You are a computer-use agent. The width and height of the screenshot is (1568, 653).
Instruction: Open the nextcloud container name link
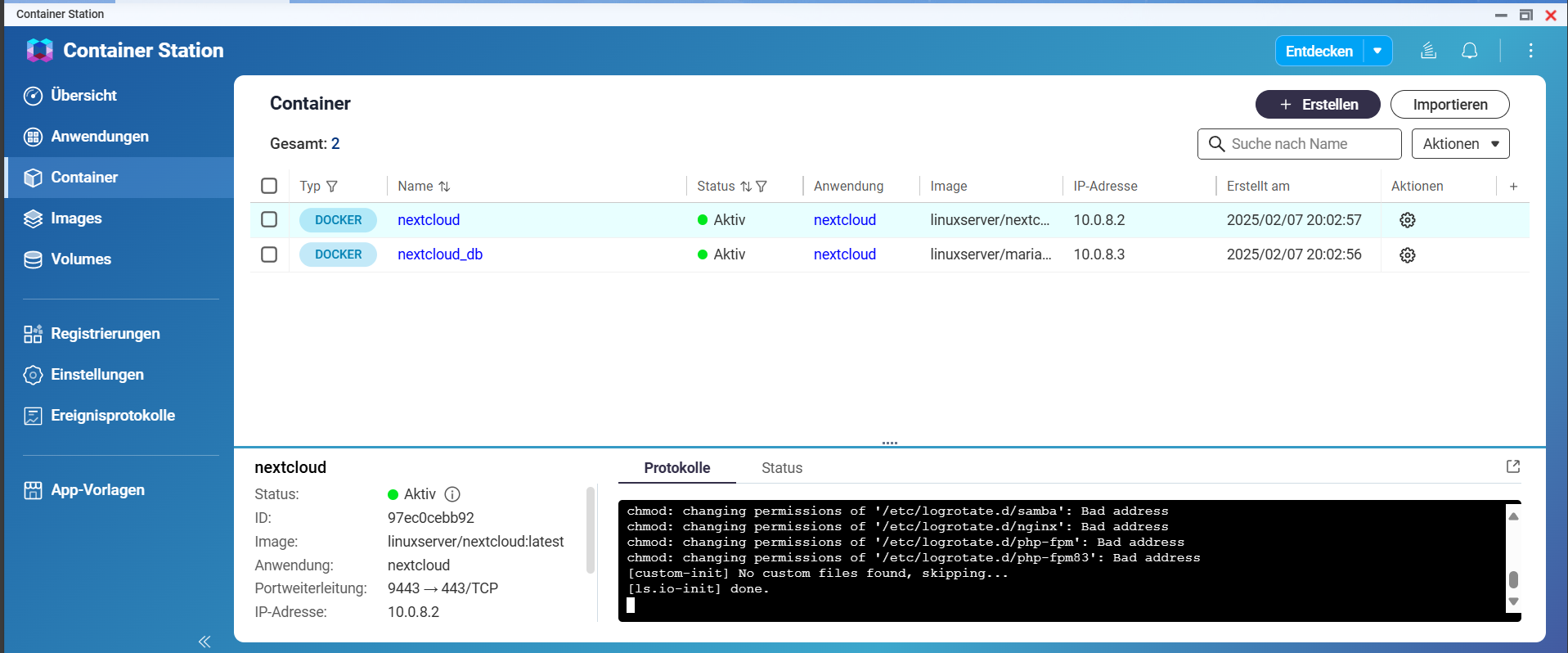(429, 220)
